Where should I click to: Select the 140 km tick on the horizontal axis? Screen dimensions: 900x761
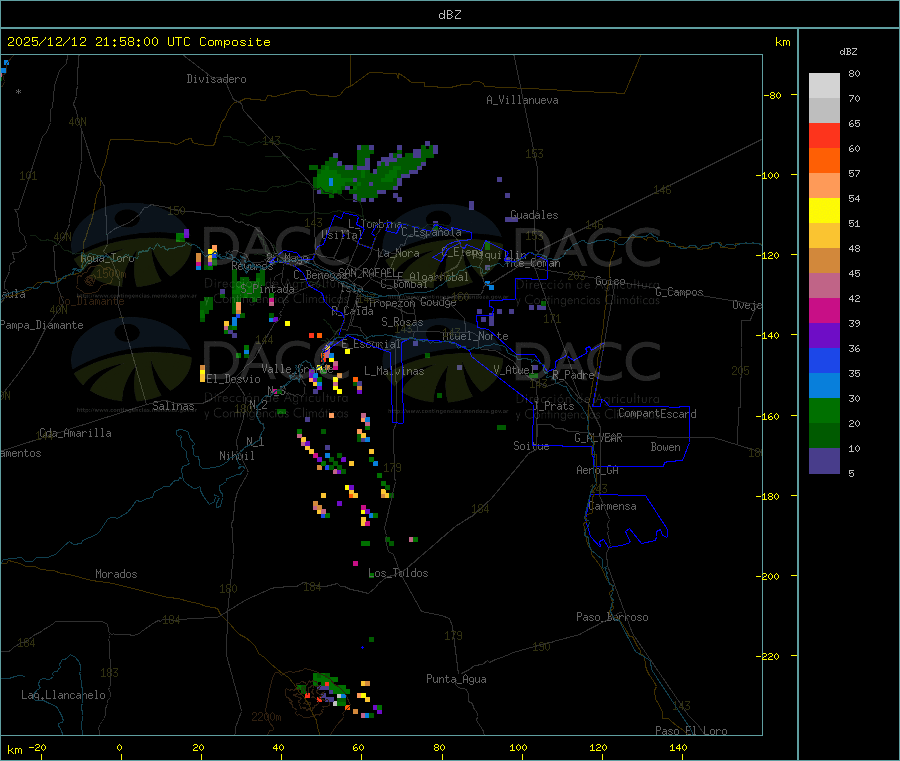point(678,747)
